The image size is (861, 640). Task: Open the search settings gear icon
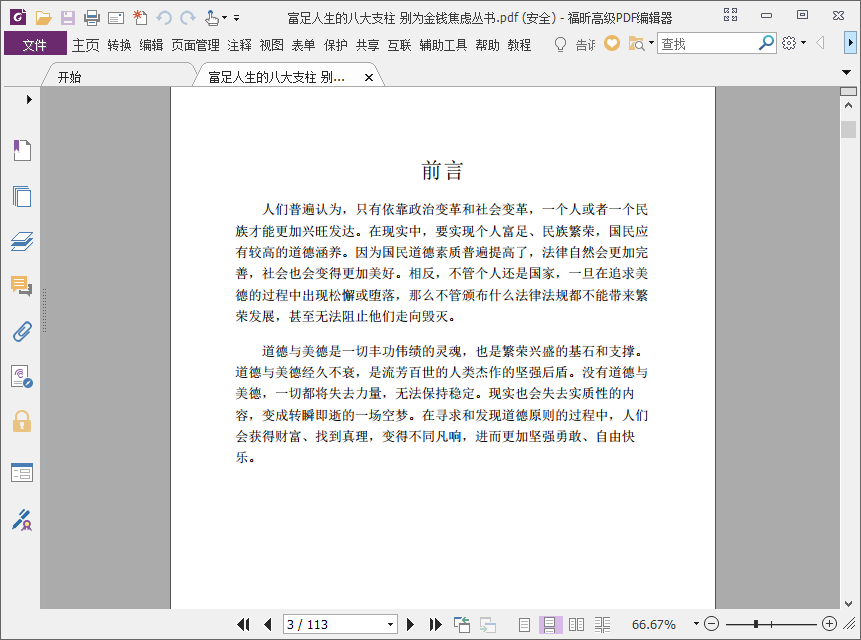[x=789, y=43]
